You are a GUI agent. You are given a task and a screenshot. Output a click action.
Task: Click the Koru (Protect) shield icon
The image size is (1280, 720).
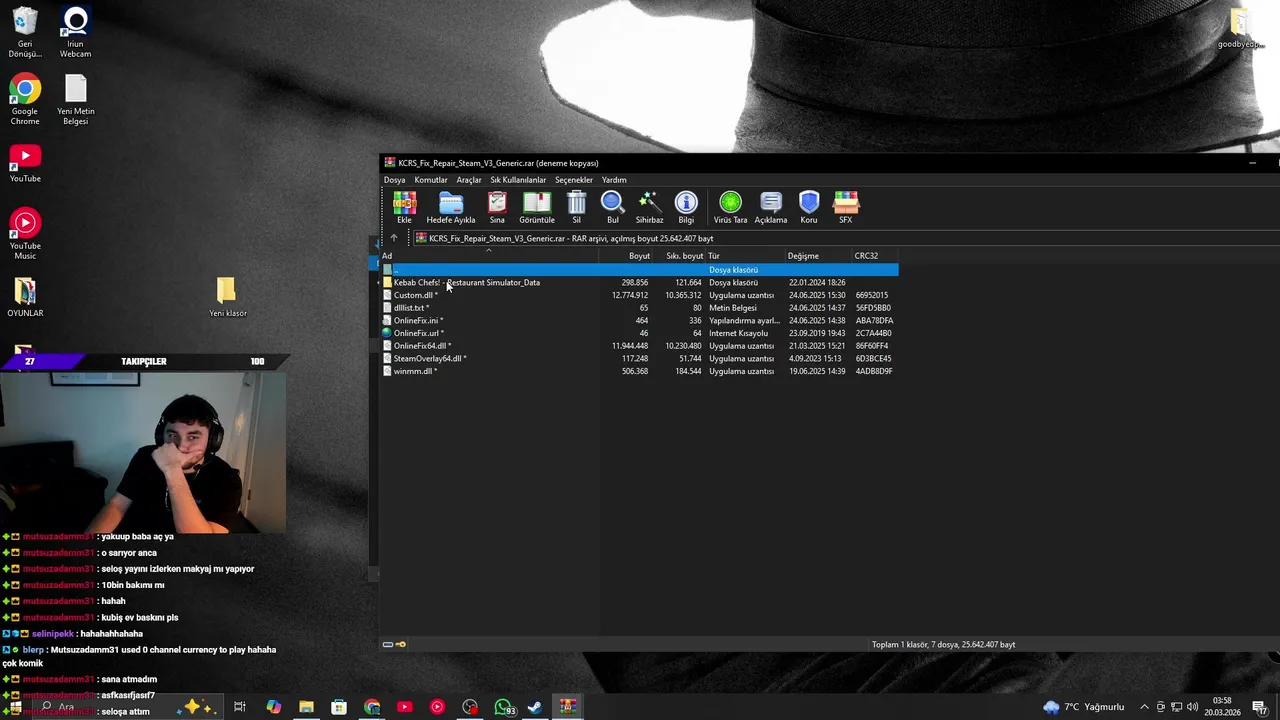tap(809, 207)
